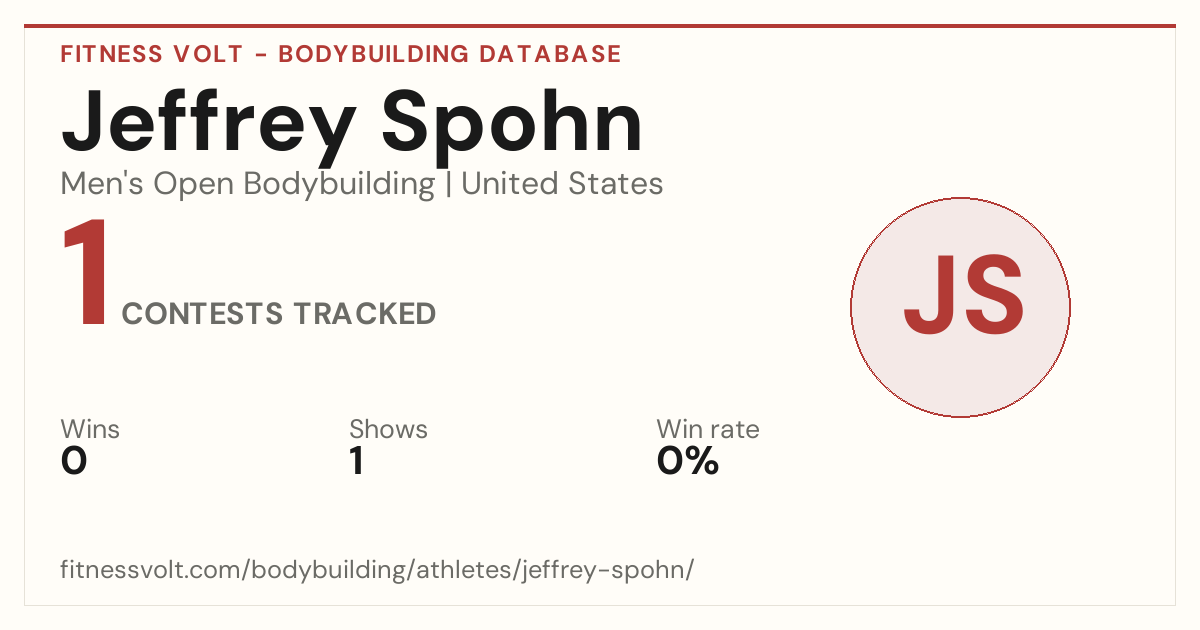The height and width of the screenshot is (630, 1200).
Task: Click the Shows value 1
Action: 356,461
